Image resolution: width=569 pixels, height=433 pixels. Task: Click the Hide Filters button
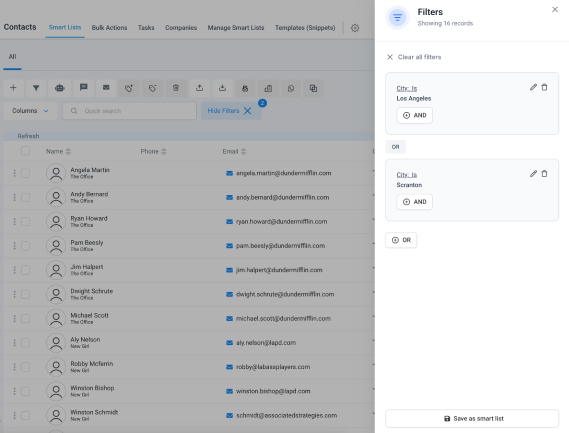pos(231,111)
